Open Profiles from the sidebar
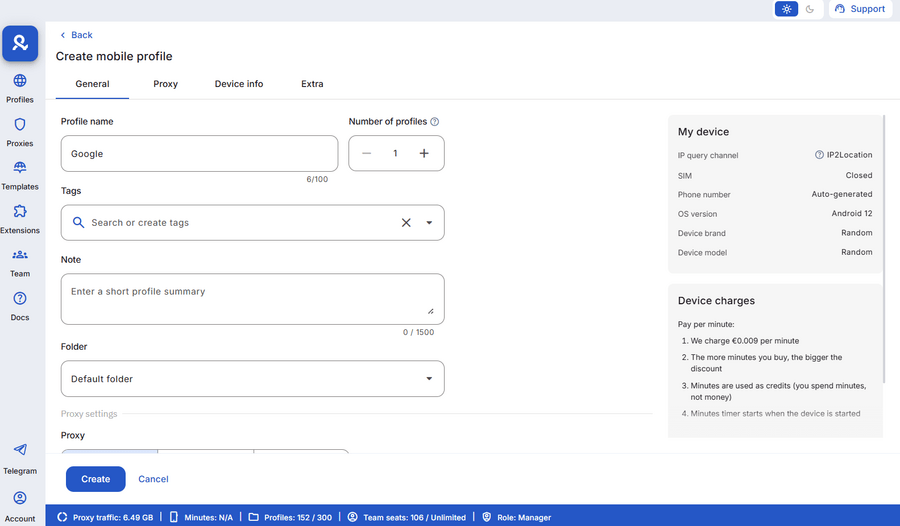Viewport: 900px width, 526px height. 20,81
